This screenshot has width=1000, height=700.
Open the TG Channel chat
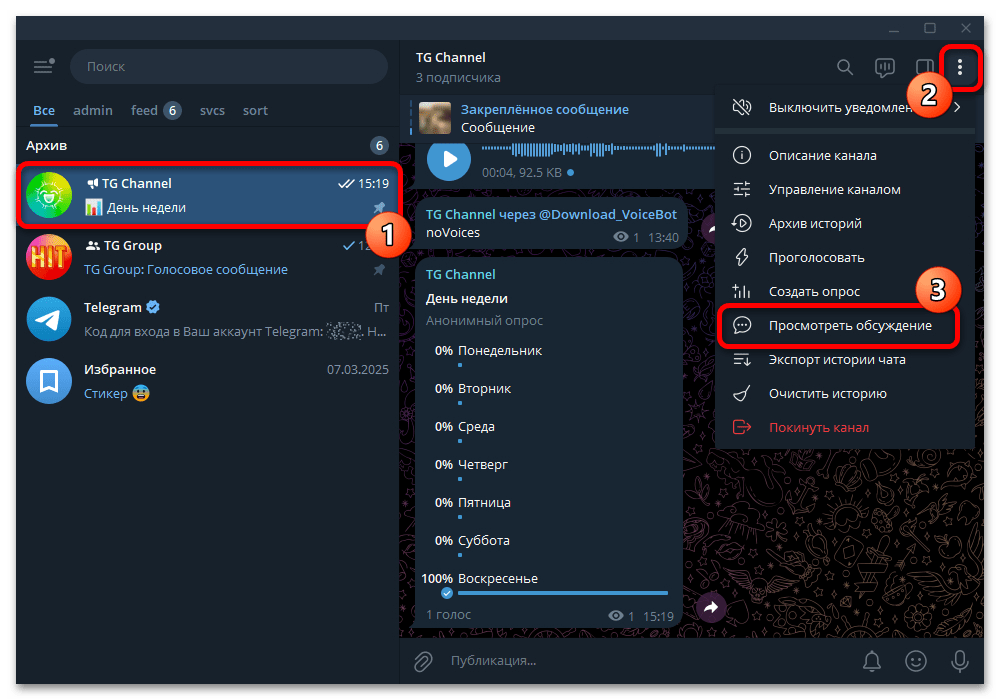(209, 195)
